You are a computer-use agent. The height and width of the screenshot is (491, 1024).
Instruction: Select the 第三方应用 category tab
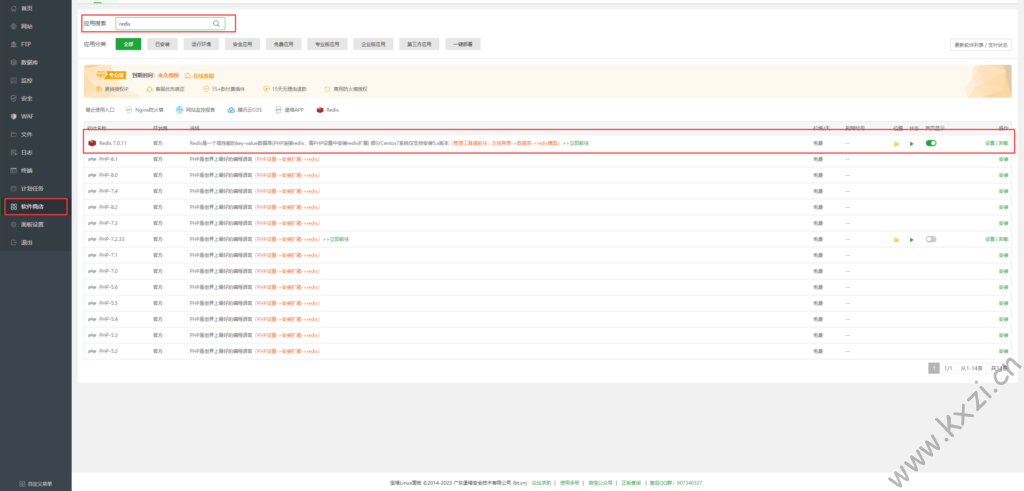tap(419, 44)
